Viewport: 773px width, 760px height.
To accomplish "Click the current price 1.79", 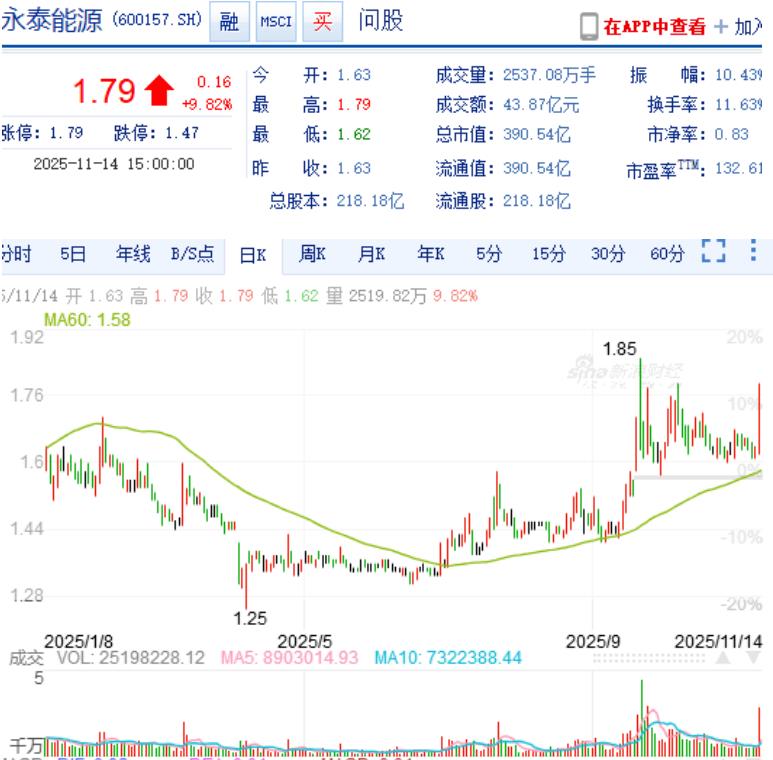I will pos(104,91).
